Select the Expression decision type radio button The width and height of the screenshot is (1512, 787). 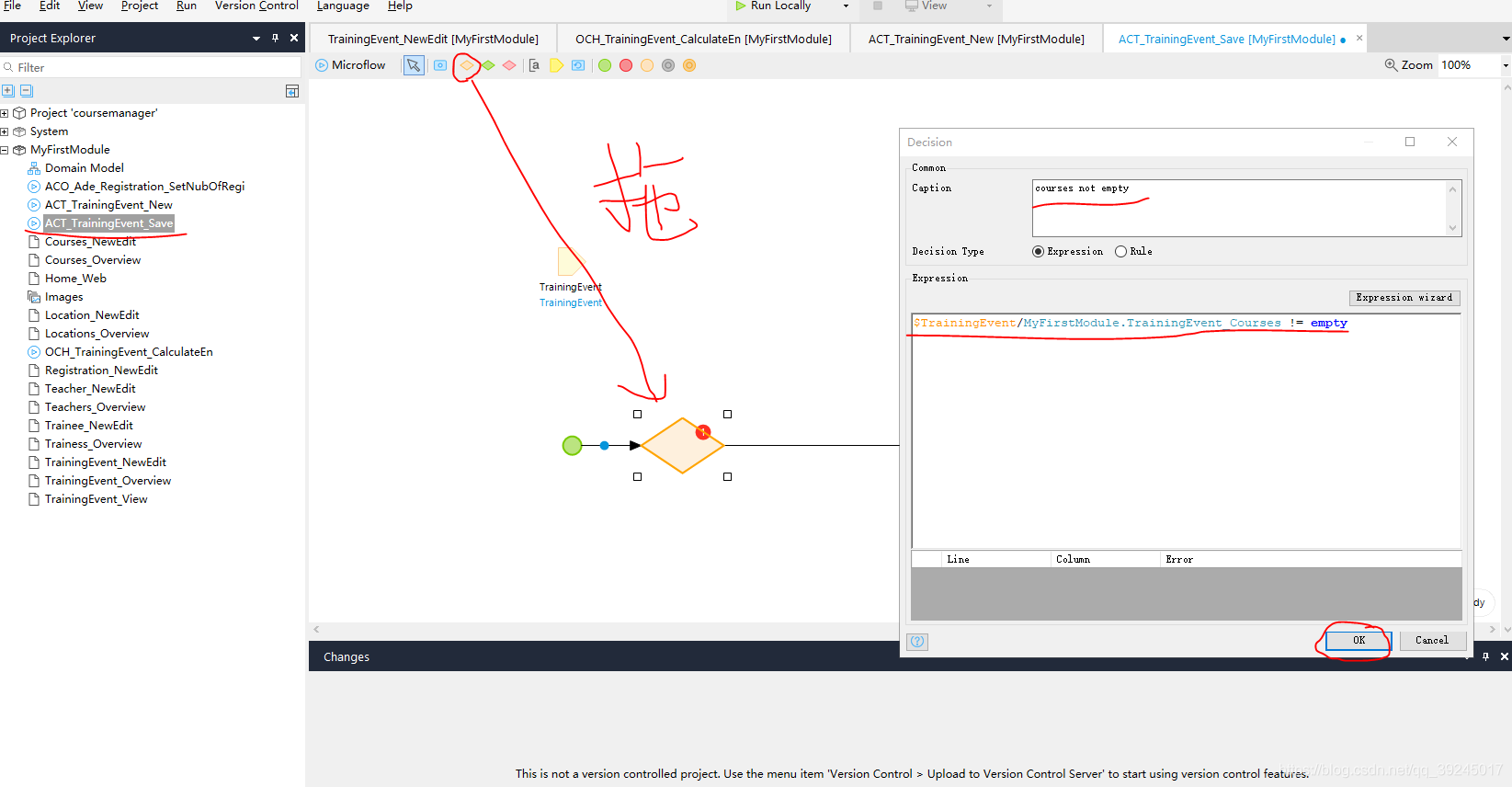1039,252
